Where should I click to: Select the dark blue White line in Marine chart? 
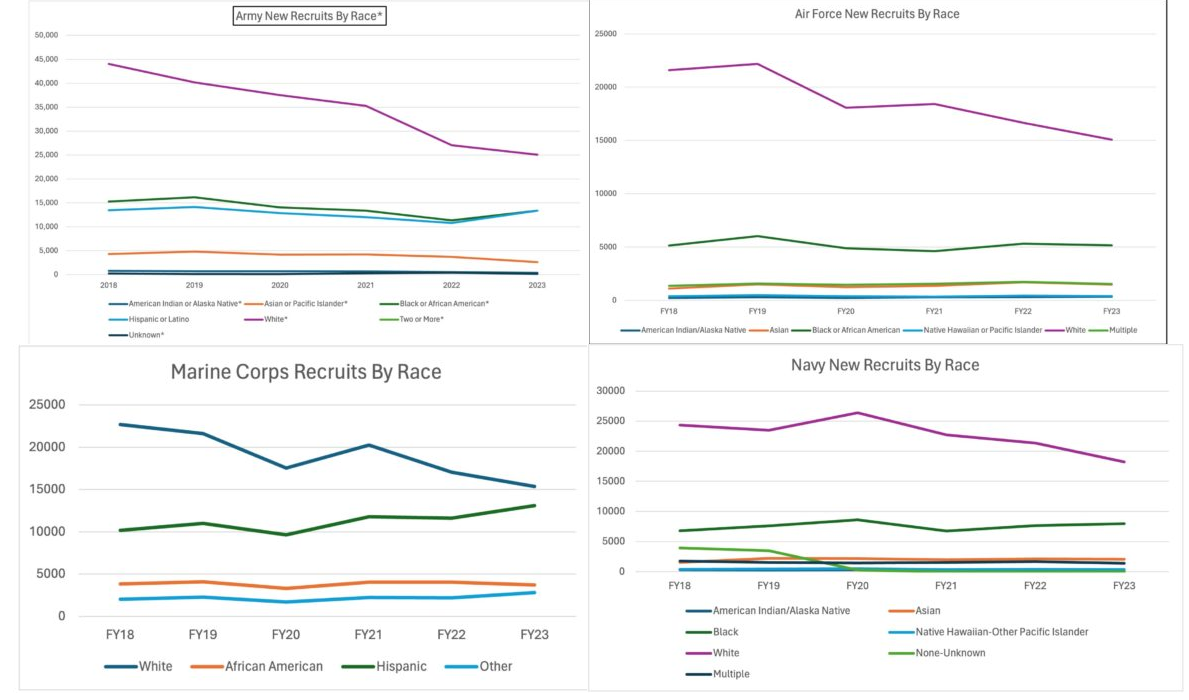(x=327, y=457)
